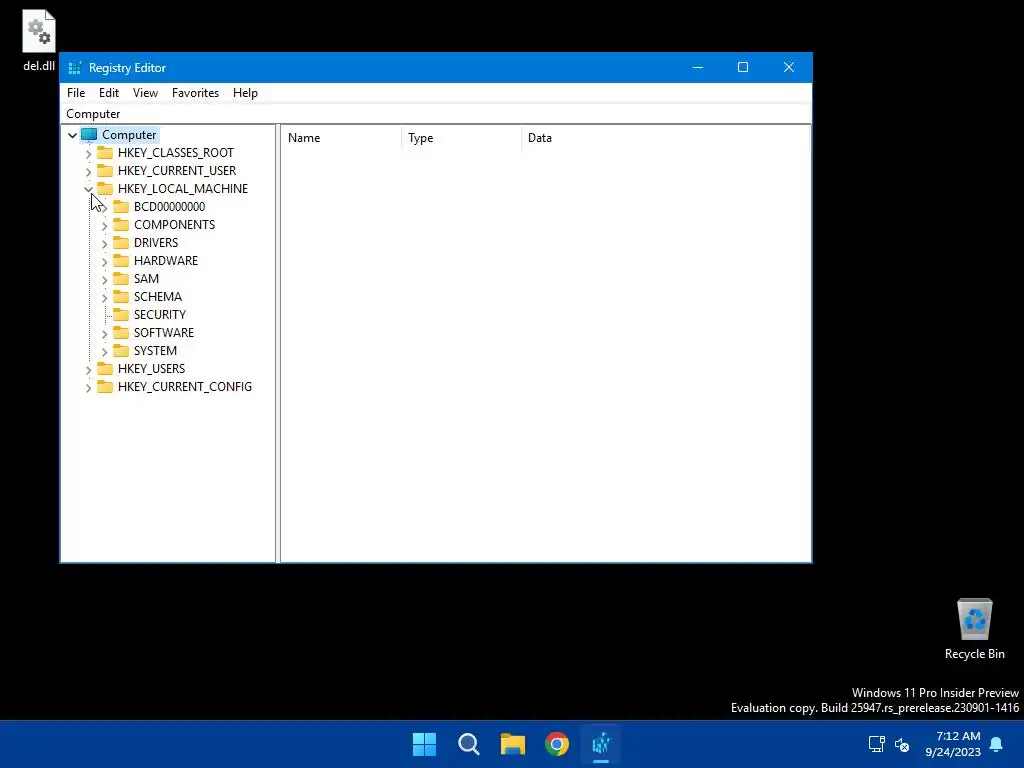Expand the HKEY_CURRENT_USER node

(x=89, y=172)
